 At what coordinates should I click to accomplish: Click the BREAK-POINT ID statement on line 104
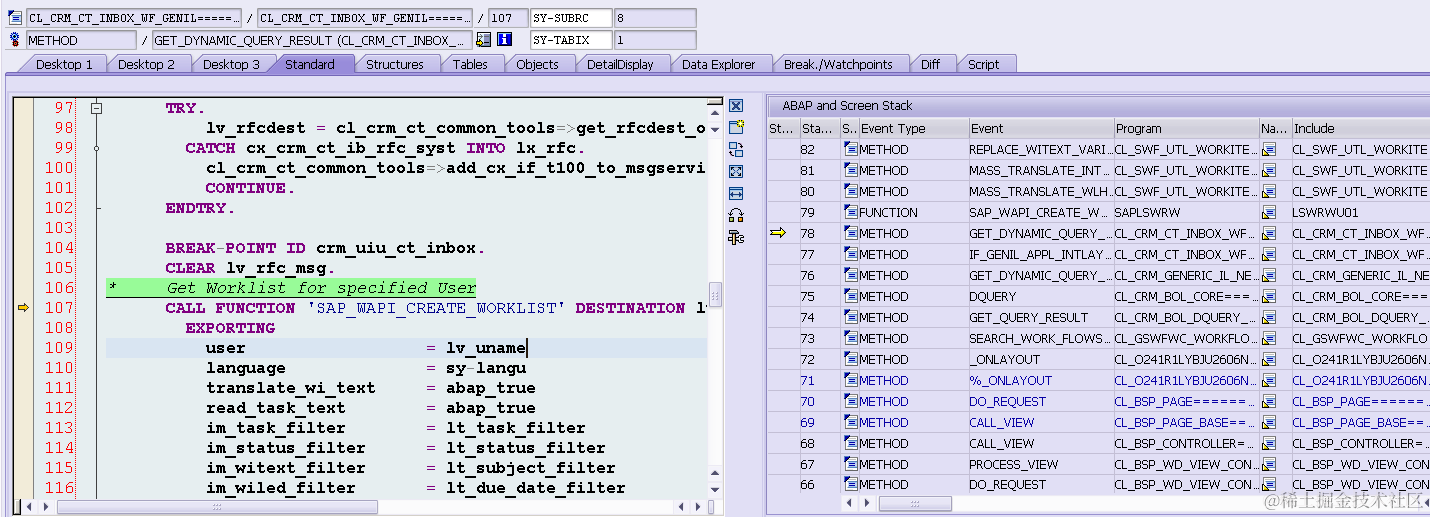[x=325, y=248]
